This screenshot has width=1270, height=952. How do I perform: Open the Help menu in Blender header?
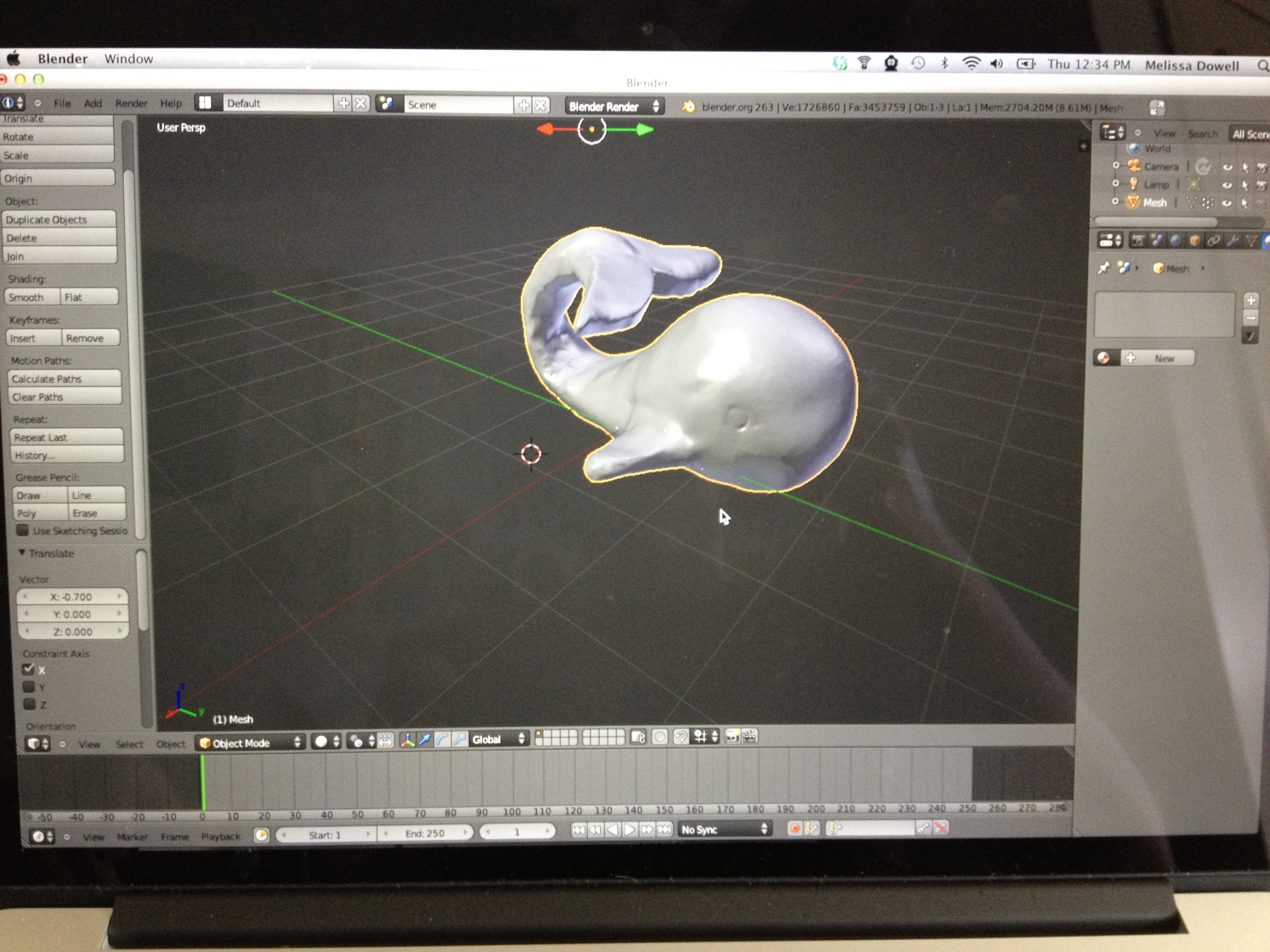pos(170,103)
